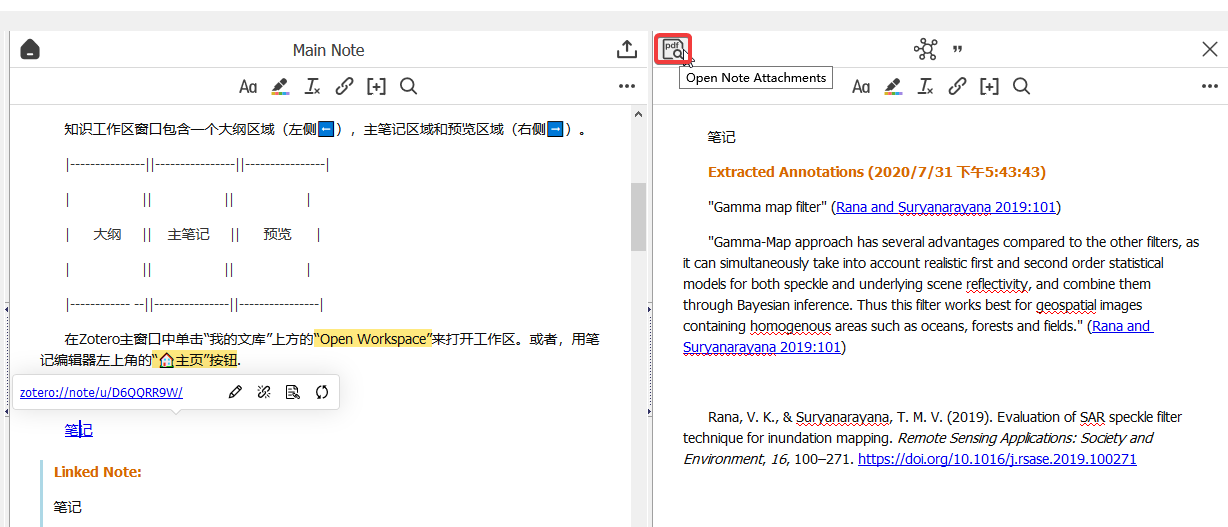Screen dimensions: 1228x527
Task: Open the text format (Aa) dropdown in Main Note
Action: coord(248,87)
